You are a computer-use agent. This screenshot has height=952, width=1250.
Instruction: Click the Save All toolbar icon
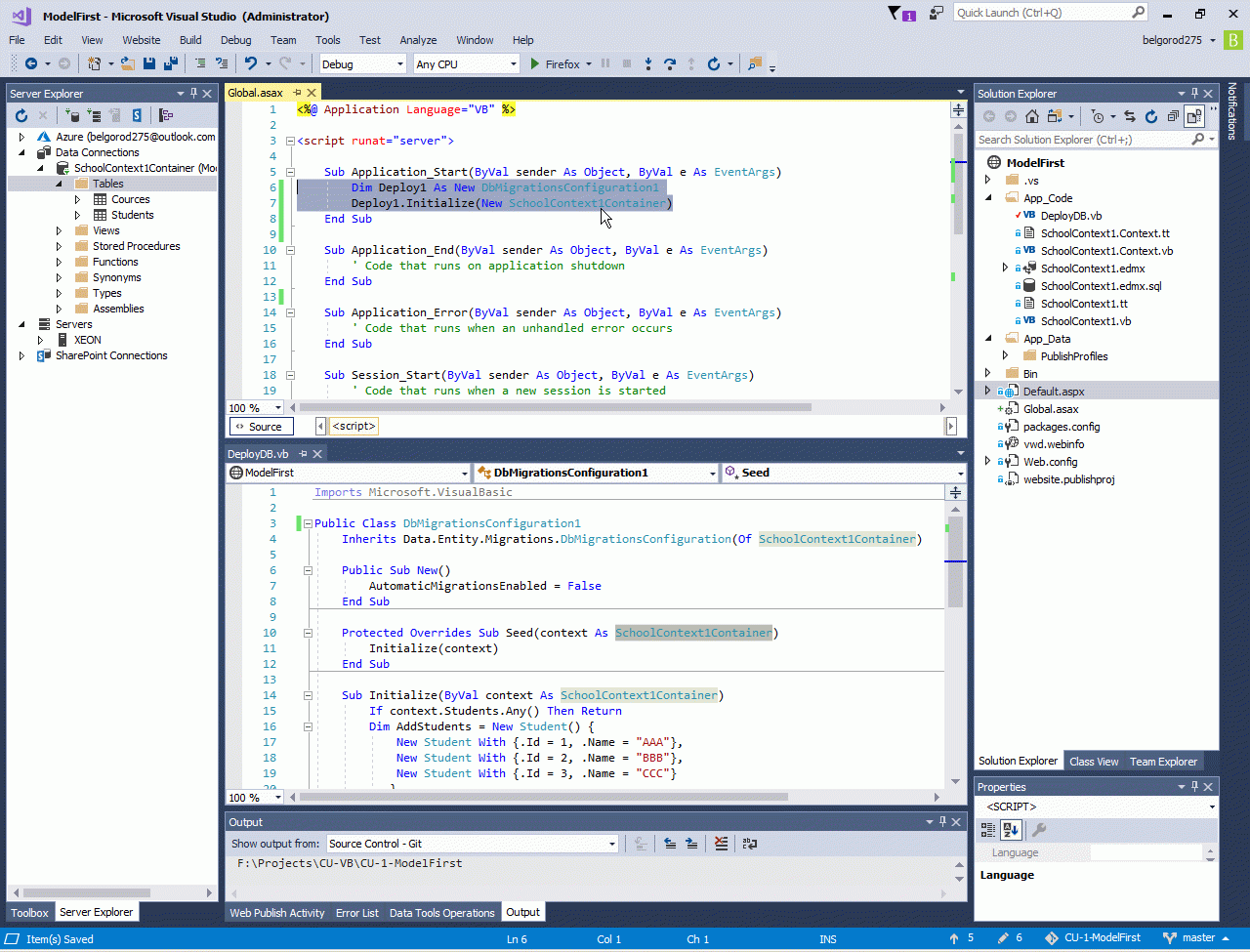(x=171, y=63)
